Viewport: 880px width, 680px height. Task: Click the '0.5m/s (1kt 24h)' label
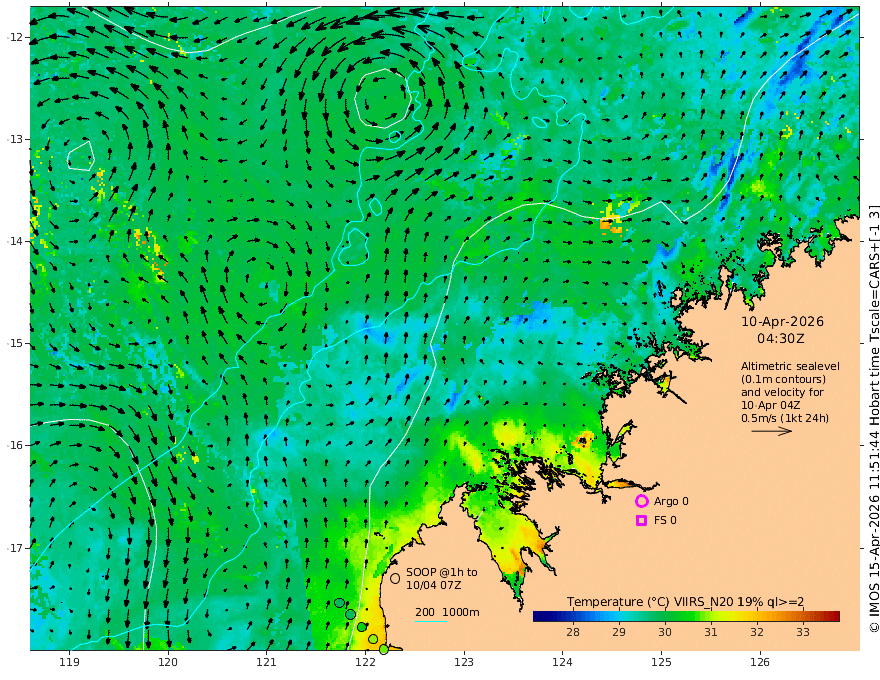[785, 418]
